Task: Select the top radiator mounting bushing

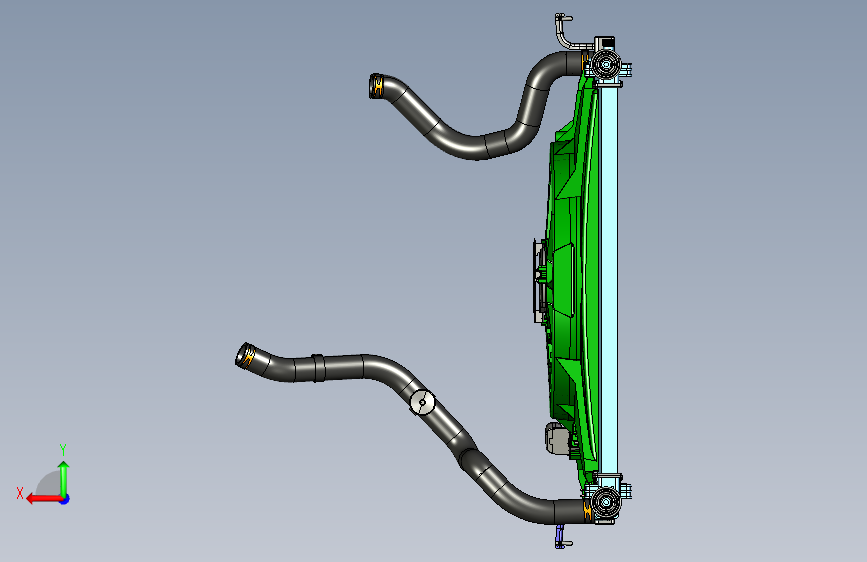Action: pyautogui.click(x=606, y=64)
